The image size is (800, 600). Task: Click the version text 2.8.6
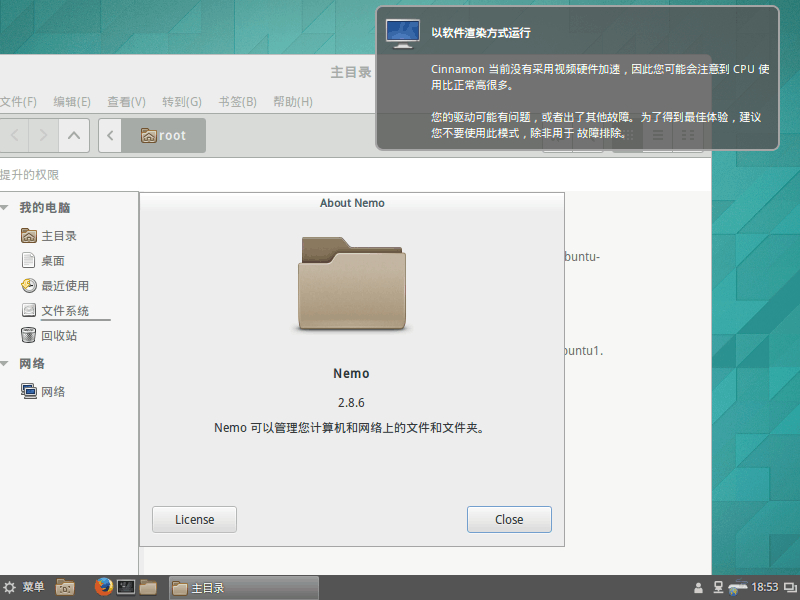(351, 403)
